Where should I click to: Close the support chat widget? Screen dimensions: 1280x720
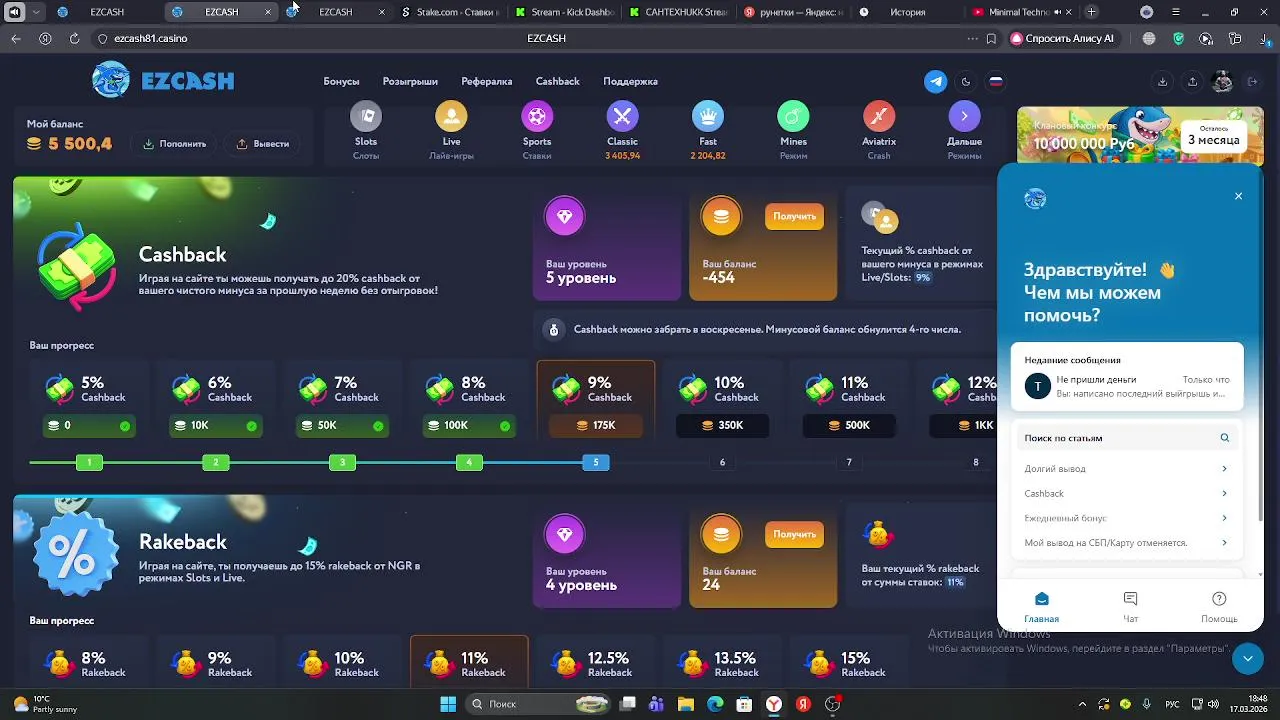click(1238, 196)
